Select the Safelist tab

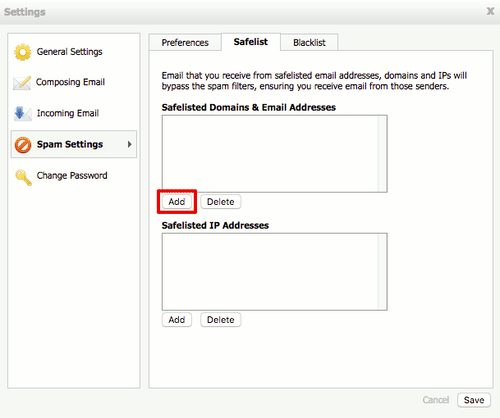pos(251,42)
